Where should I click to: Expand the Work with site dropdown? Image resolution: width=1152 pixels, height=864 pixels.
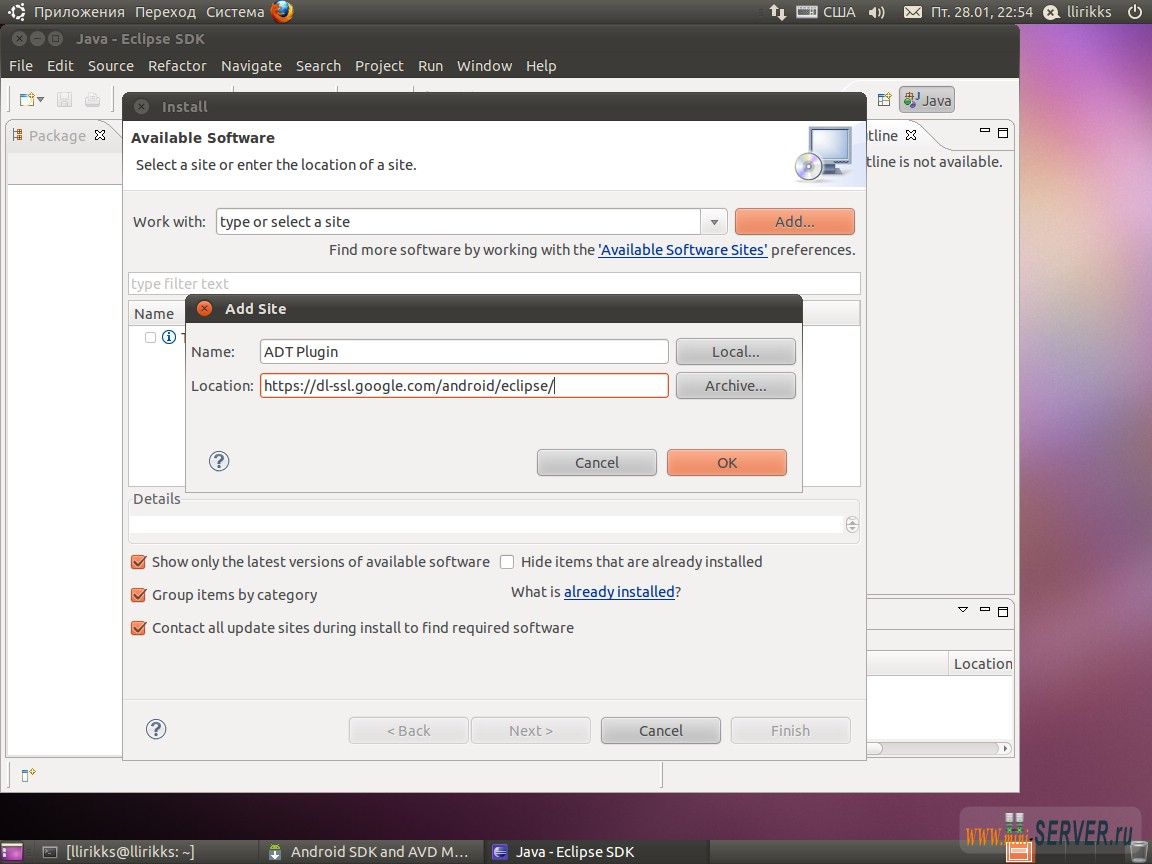click(x=713, y=222)
